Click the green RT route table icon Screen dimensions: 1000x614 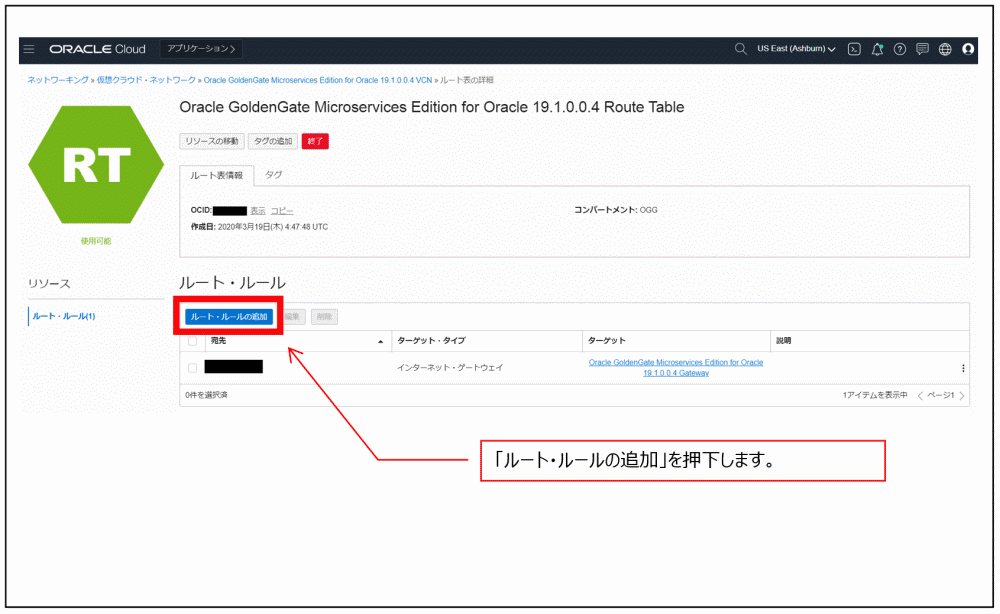coord(96,164)
